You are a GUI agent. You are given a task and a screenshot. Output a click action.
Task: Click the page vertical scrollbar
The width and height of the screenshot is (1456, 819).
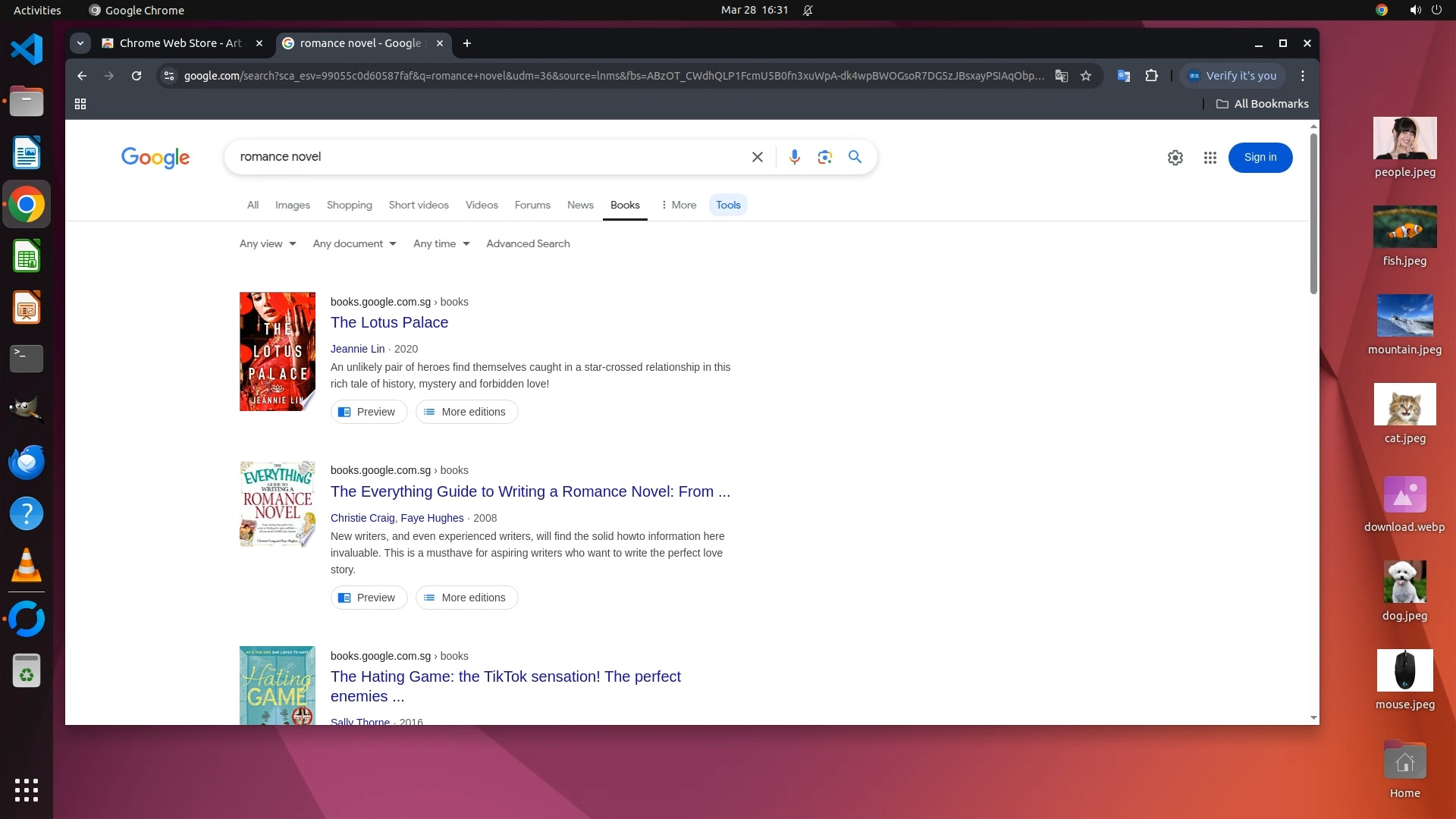[1313, 212]
